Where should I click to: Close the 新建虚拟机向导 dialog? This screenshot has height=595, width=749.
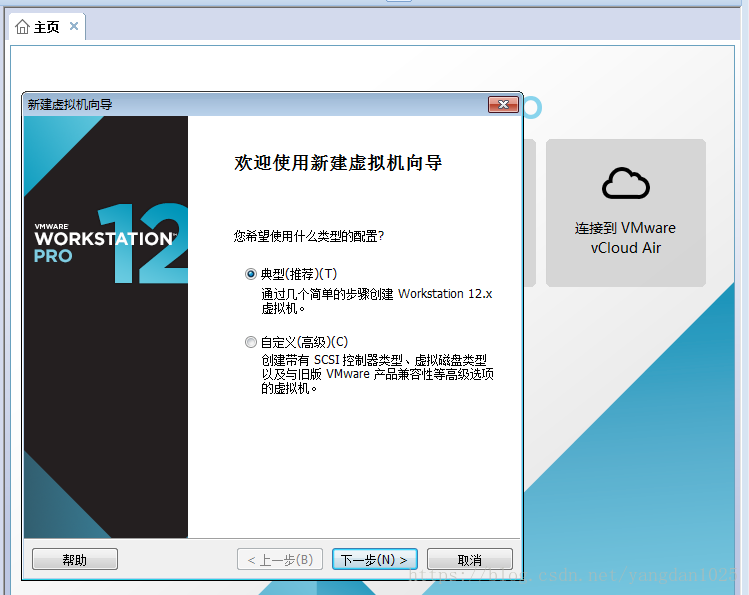pyautogui.click(x=503, y=104)
